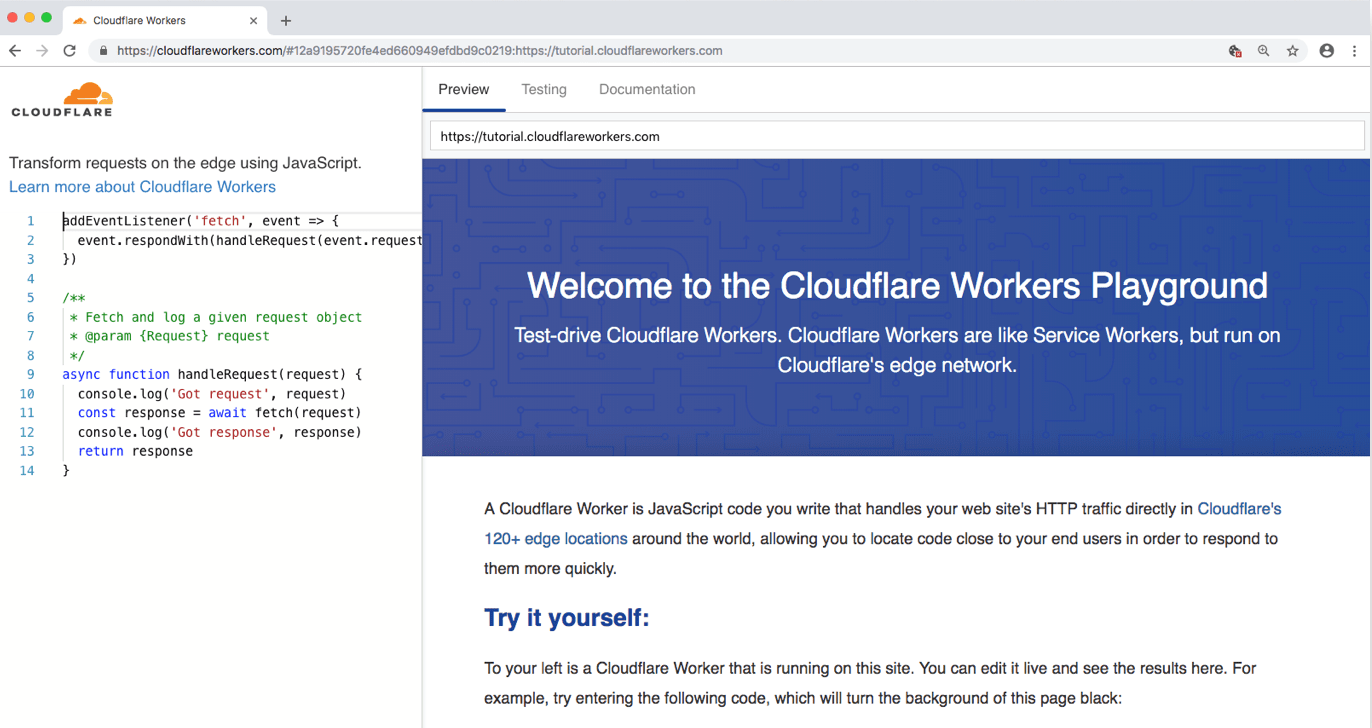Screen dimensions: 1372x728
Task: Open a new tab with the plus button
Action: (x=286, y=20)
